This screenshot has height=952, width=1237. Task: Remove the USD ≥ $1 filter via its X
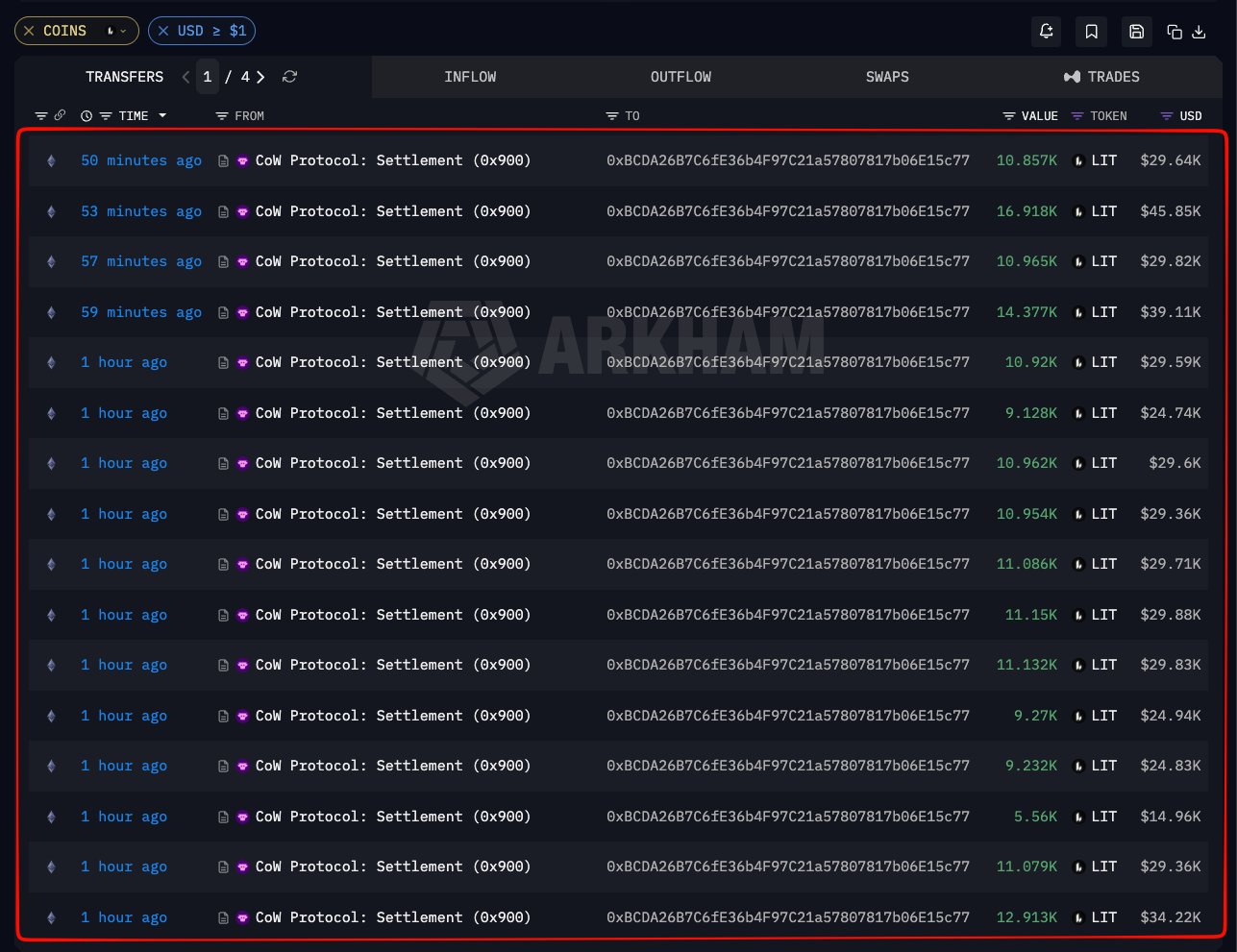point(163,31)
